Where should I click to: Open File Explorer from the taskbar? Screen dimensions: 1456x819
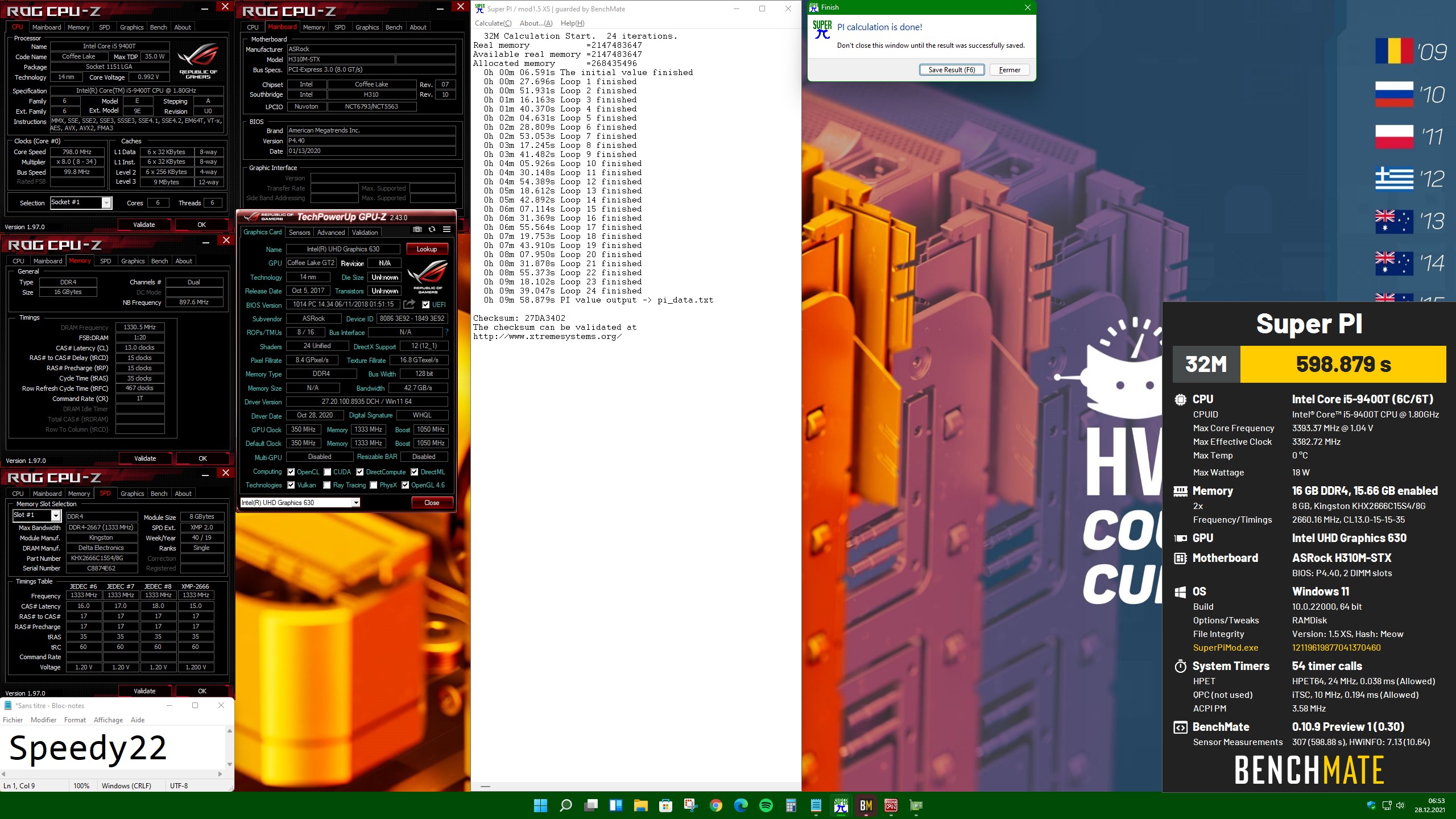click(641, 805)
